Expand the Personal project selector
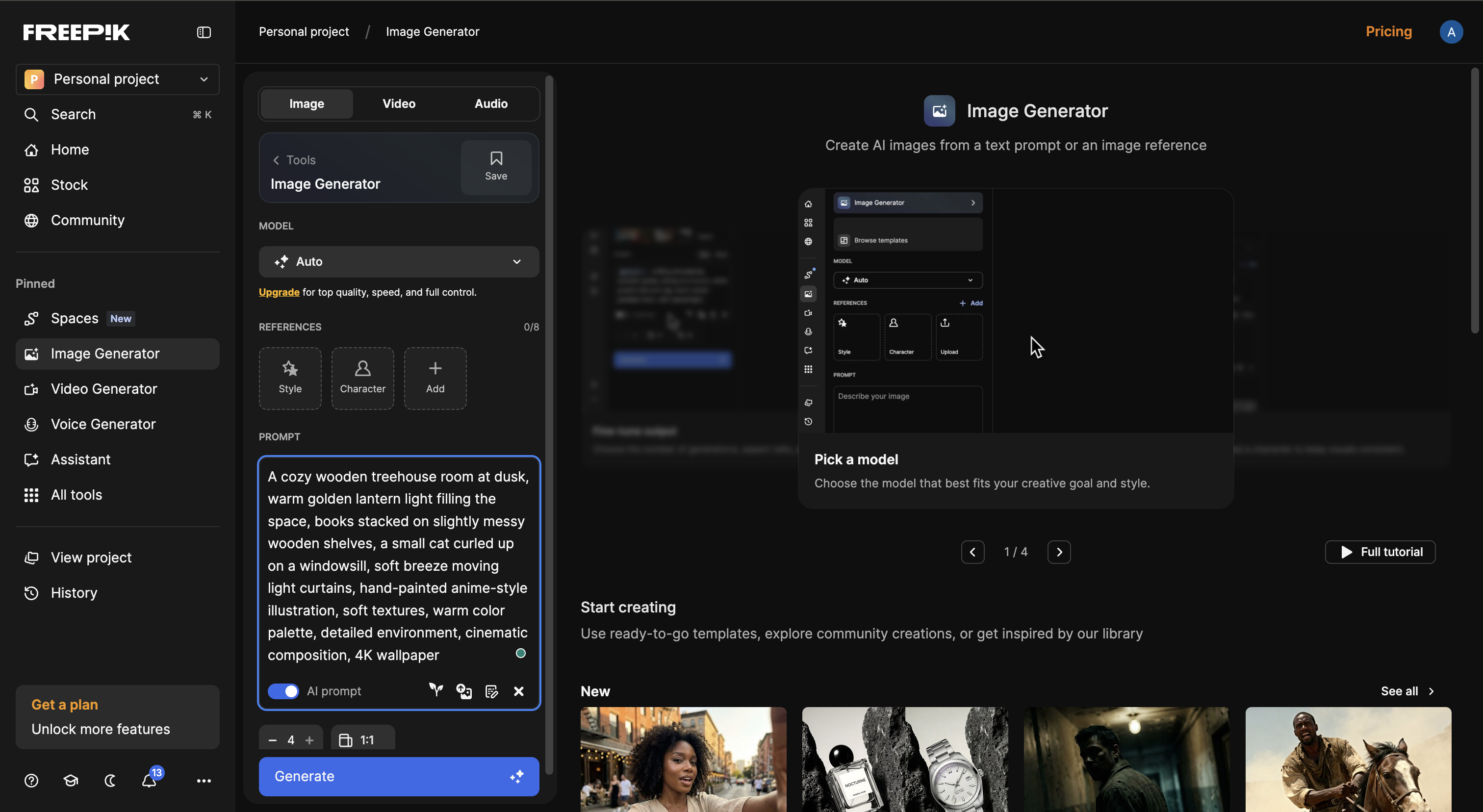1483x812 pixels. (117, 79)
